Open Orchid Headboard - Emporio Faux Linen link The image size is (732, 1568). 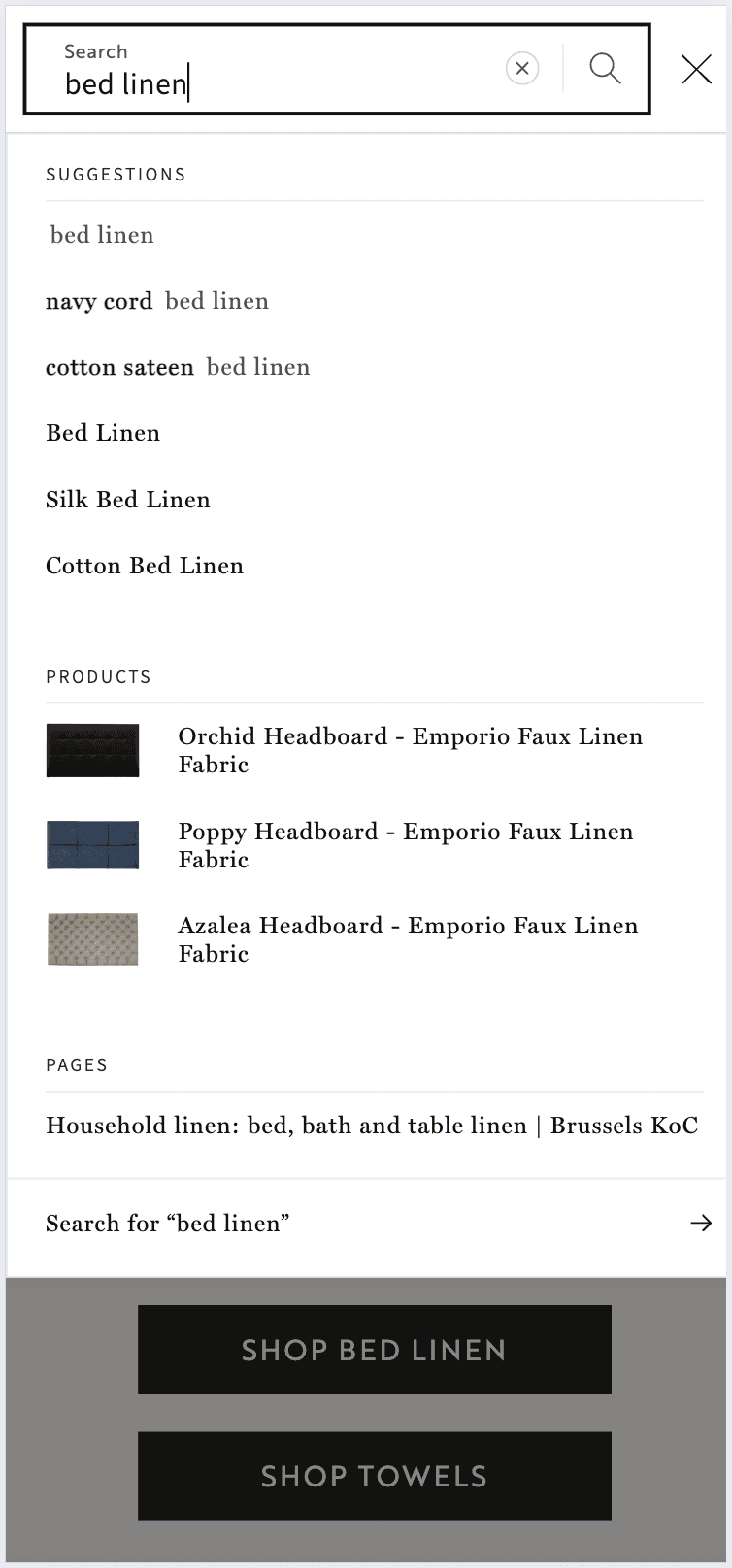click(x=410, y=750)
